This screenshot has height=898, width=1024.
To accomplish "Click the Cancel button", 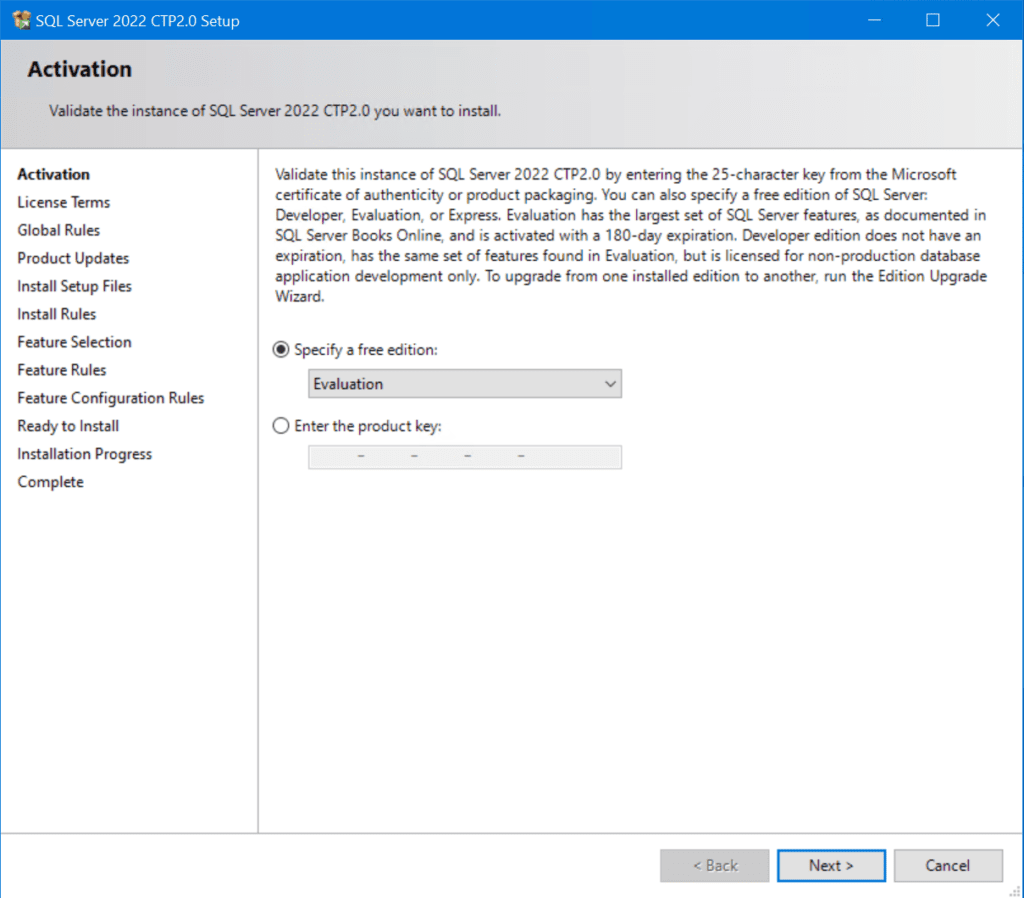I will pos(948,865).
